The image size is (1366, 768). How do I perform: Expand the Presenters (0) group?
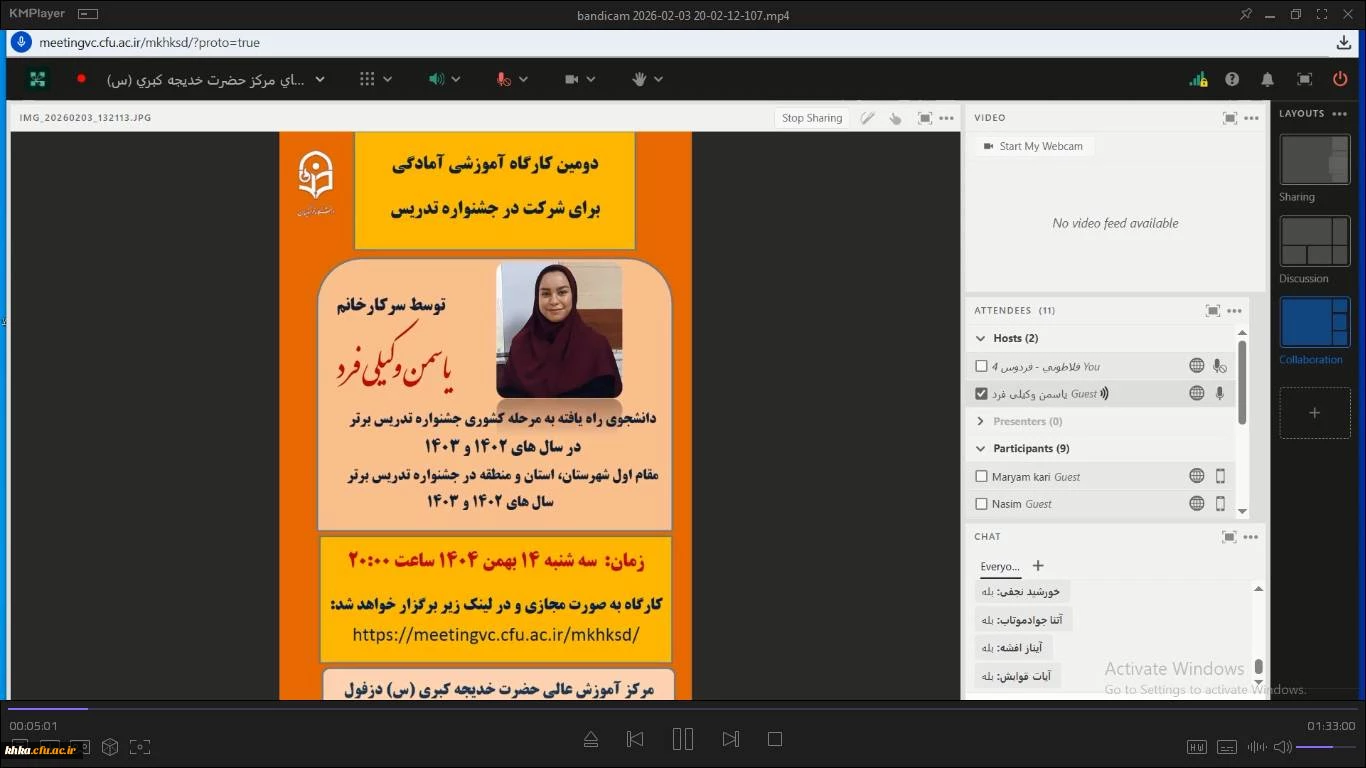[981, 421]
